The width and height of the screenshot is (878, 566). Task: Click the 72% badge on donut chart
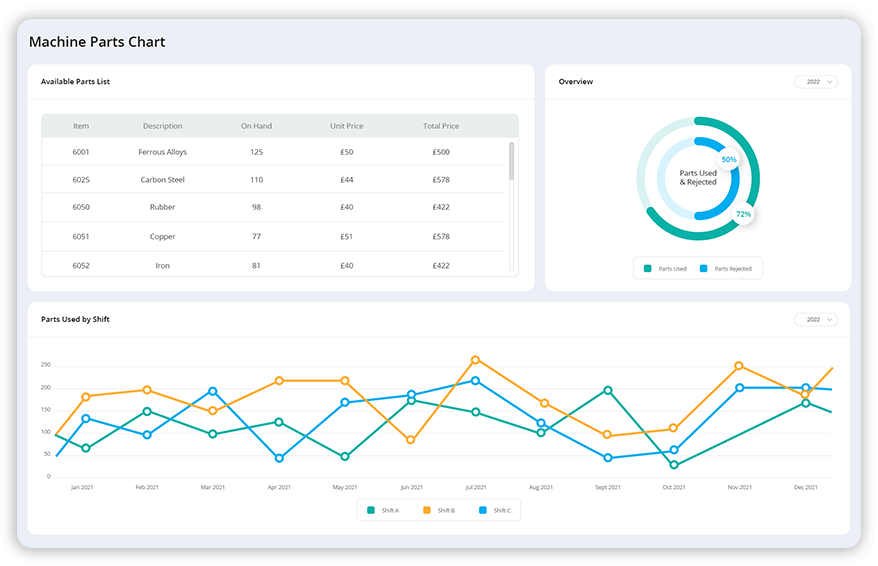point(743,214)
